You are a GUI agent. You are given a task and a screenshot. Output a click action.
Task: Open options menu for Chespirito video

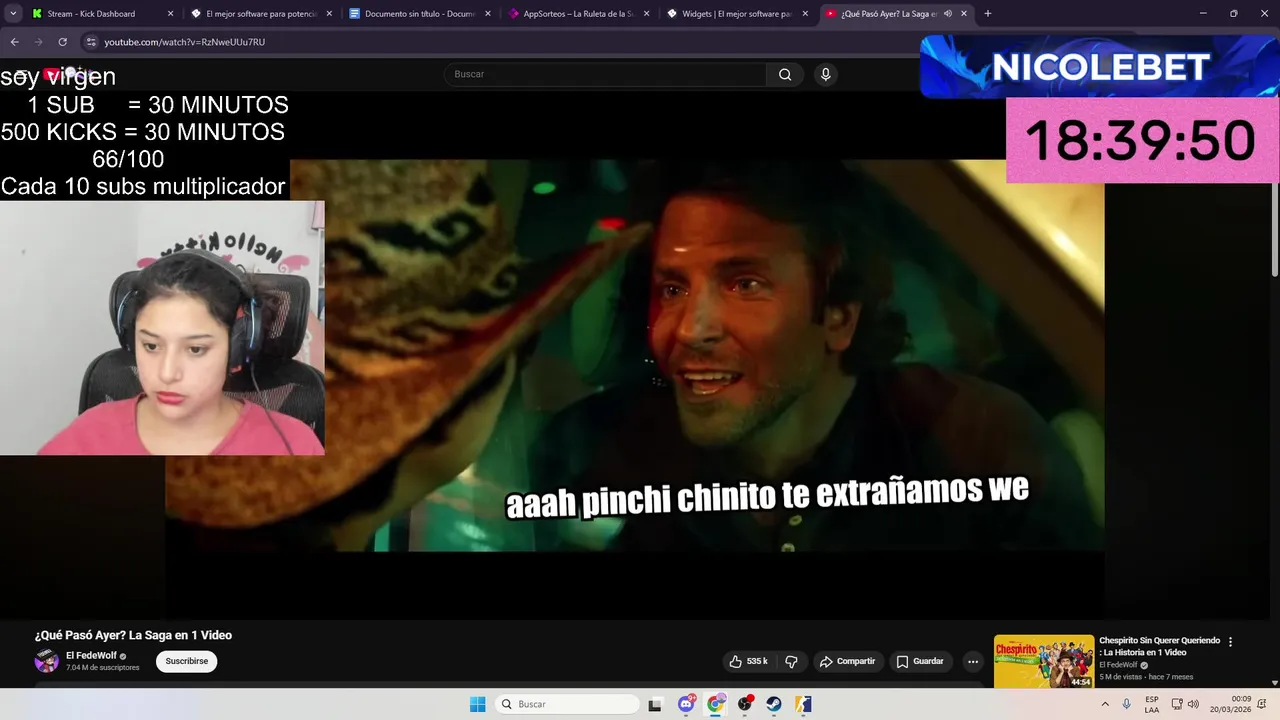(x=1231, y=642)
